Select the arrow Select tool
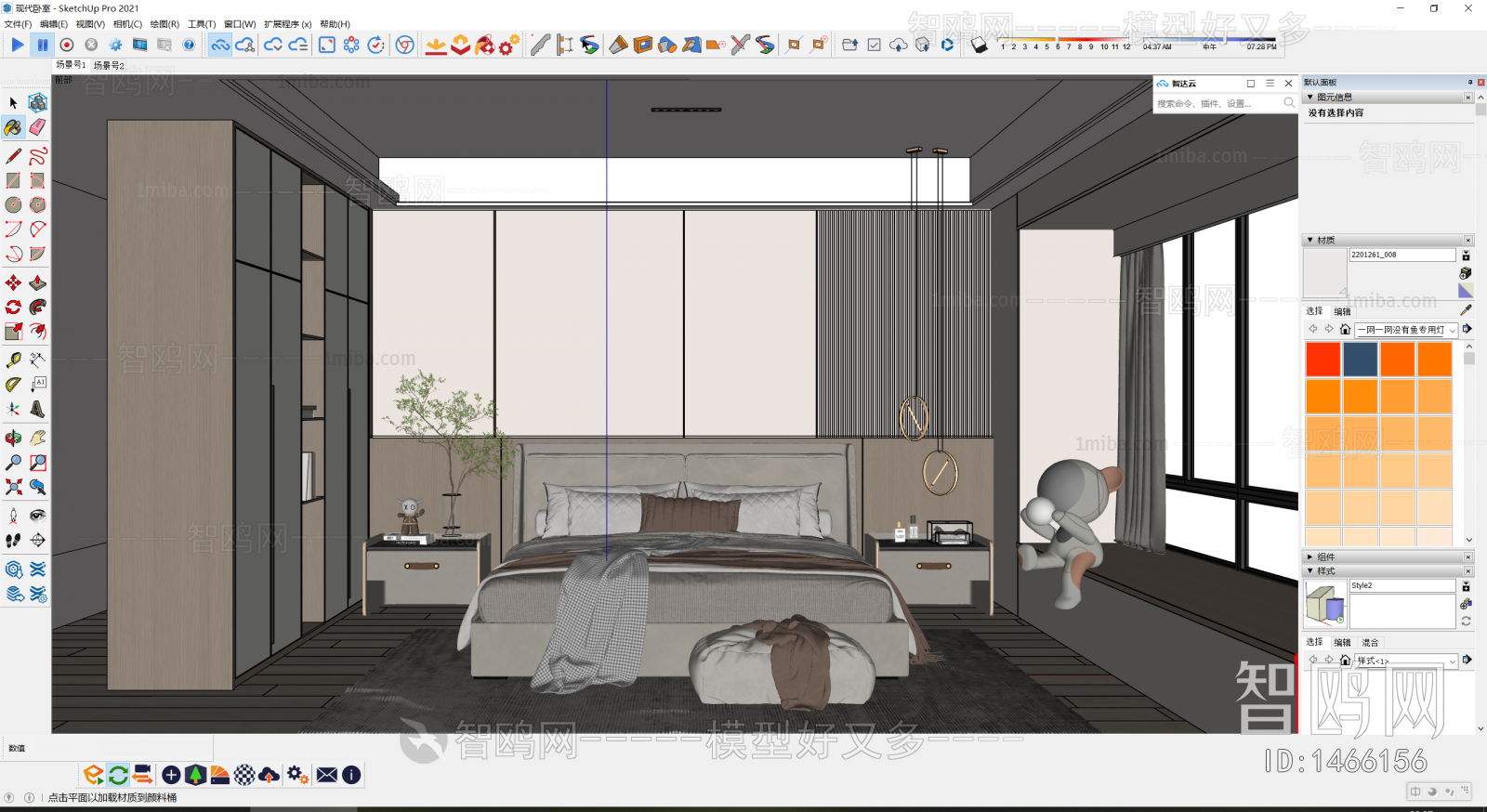This screenshot has height=812, width=1487. coord(13,102)
